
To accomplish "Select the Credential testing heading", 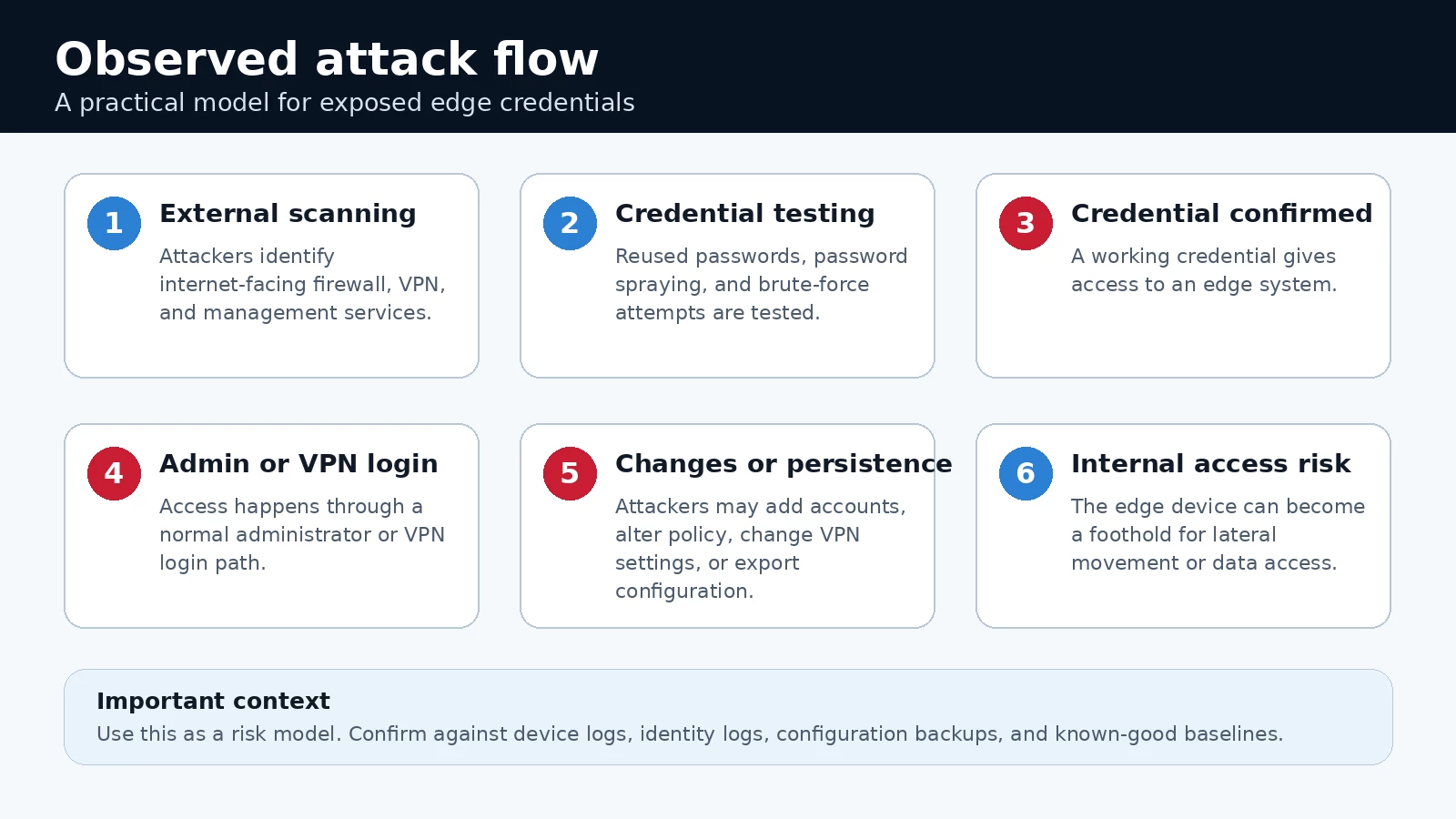I will tap(744, 214).
